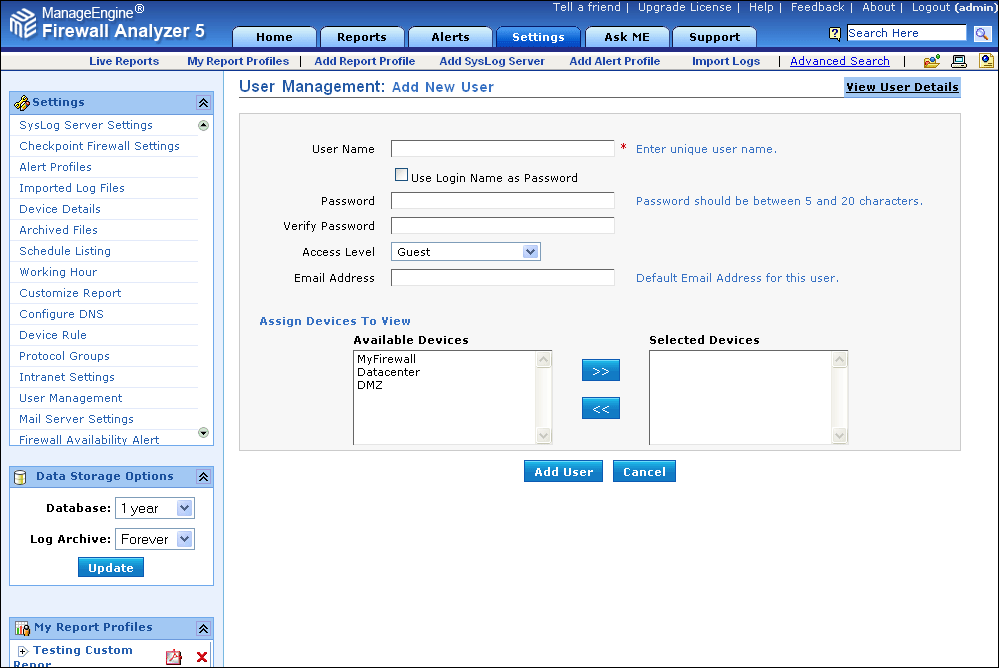Click Available Devices scrollbar down arrow
999x668 pixels.
pyautogui.click(x=543, y=436)
